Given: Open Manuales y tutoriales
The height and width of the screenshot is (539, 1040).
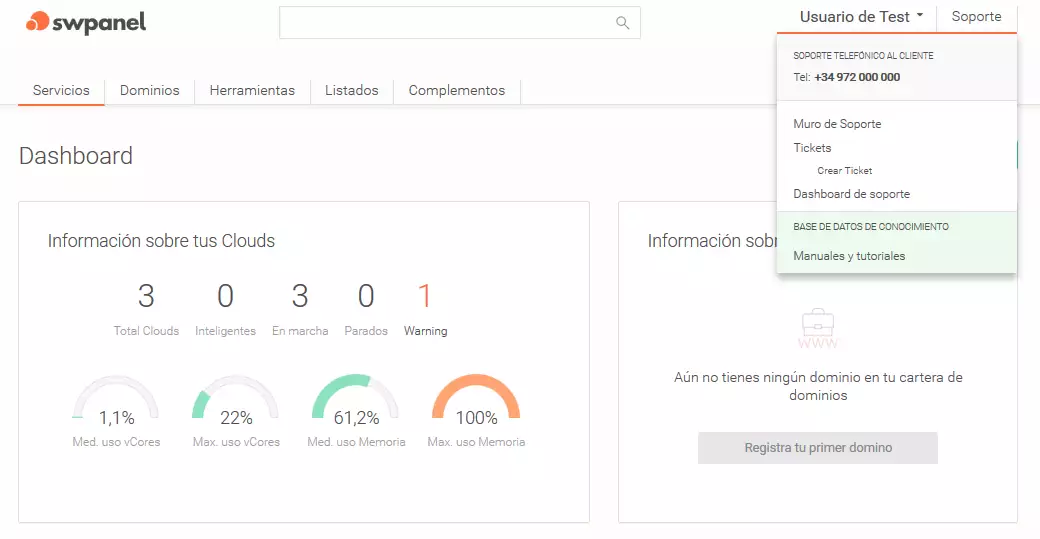Looking at the screenshot, I should [x=849, y=256].
